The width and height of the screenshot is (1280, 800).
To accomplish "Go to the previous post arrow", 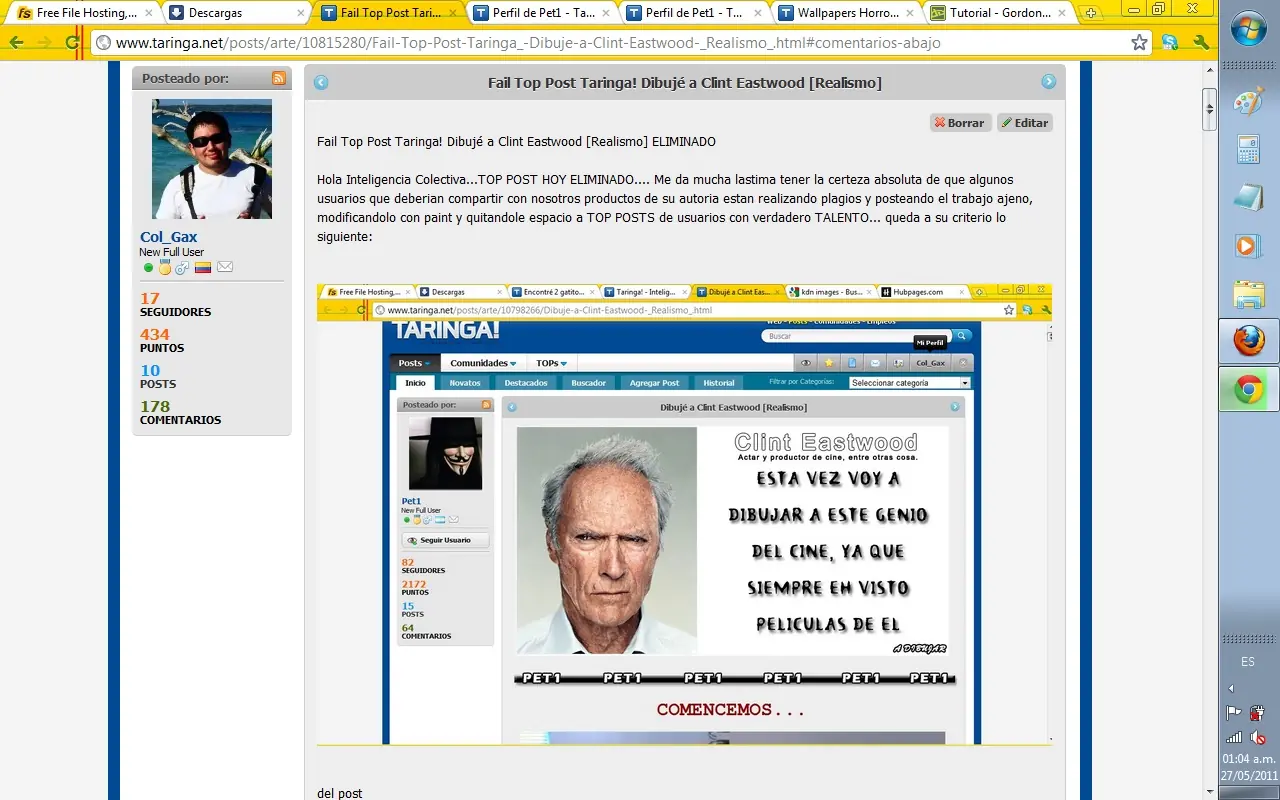I will point(321,82).
